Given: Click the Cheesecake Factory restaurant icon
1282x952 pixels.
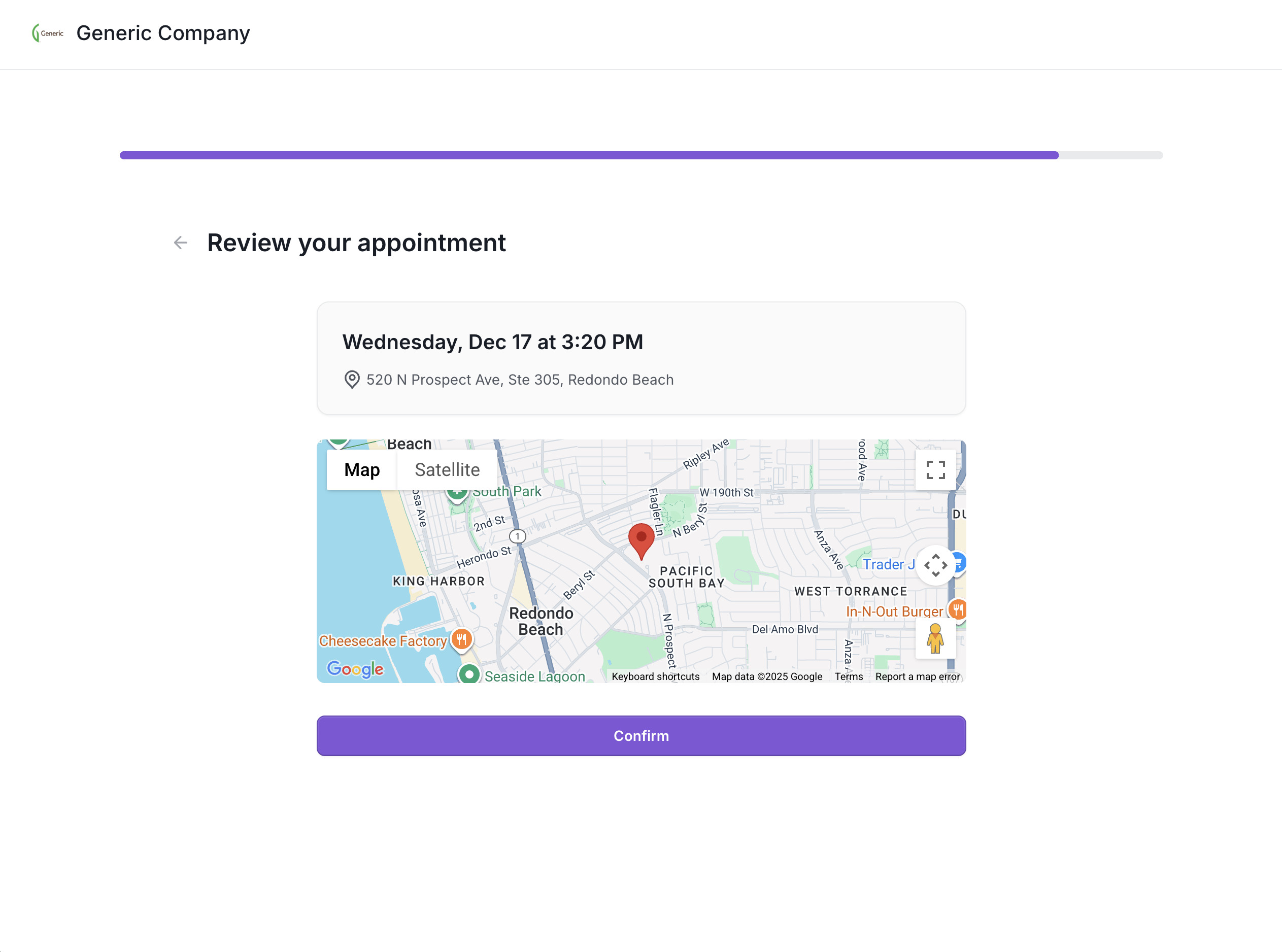Looking at the screenshot, I should click(461, 639).
